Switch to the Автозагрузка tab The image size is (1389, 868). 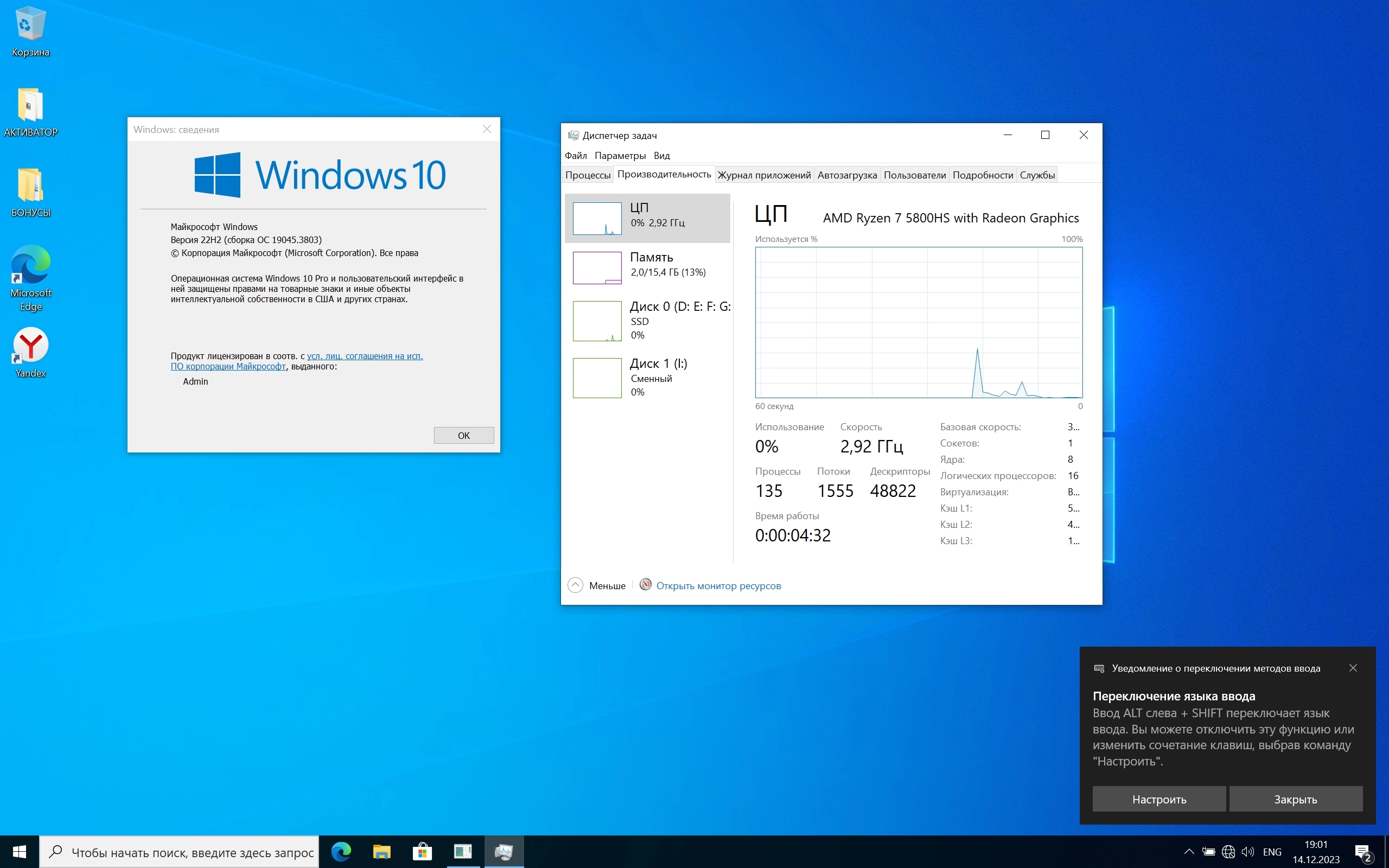pyautogui.click(x=846, y=175)
